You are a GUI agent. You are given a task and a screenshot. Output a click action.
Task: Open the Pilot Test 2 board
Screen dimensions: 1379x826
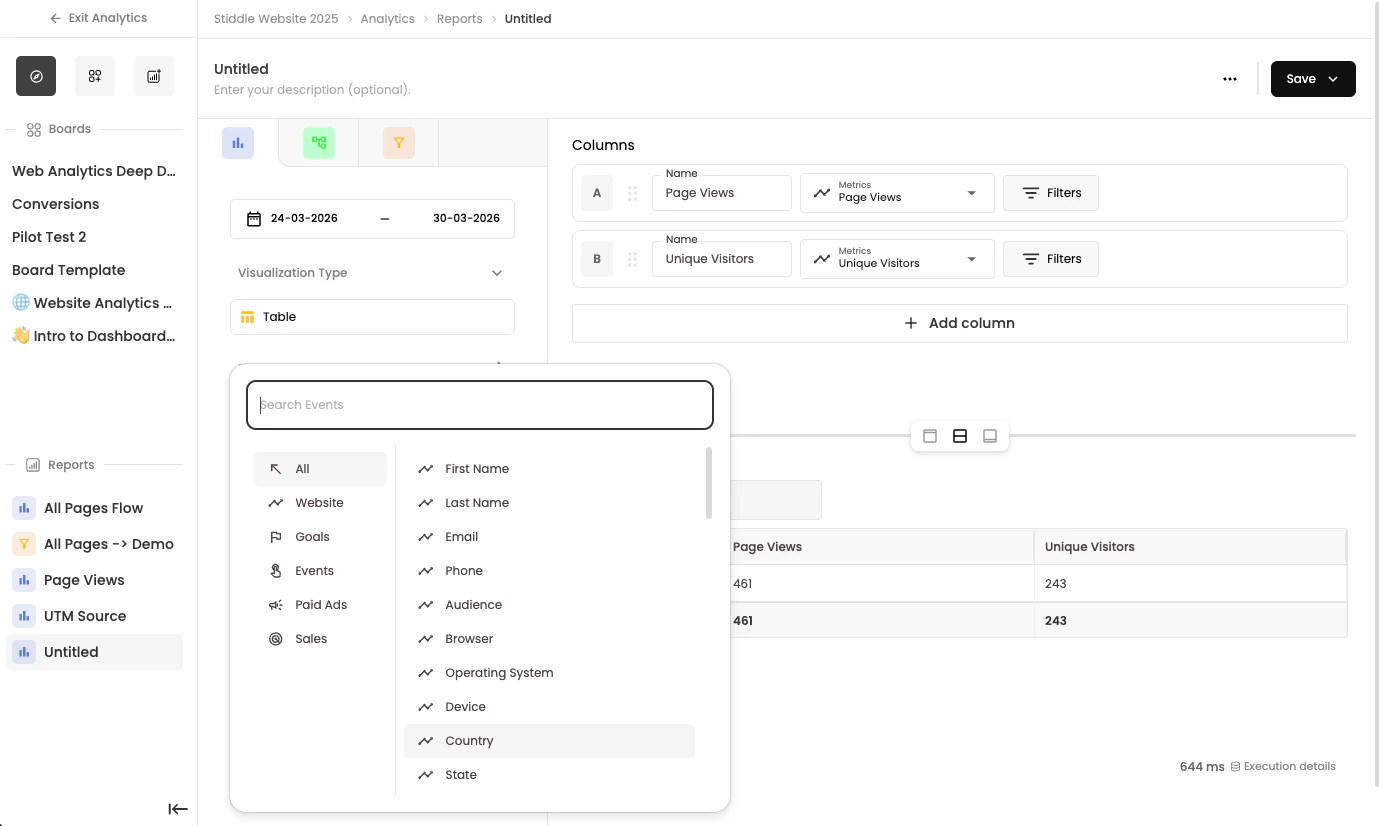pos(49,237)
